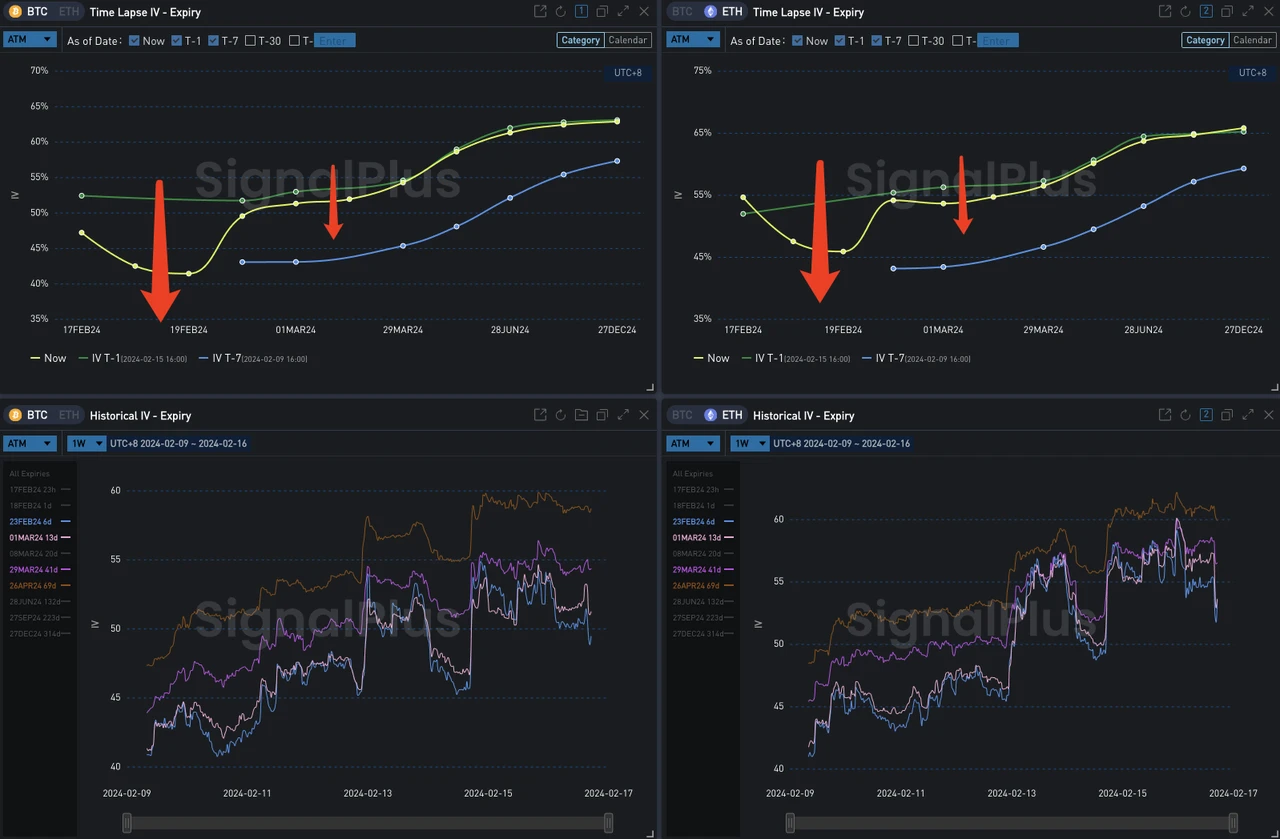
Task: Open the folder icon in BTC Historical IV header
Action: (581, 414)
